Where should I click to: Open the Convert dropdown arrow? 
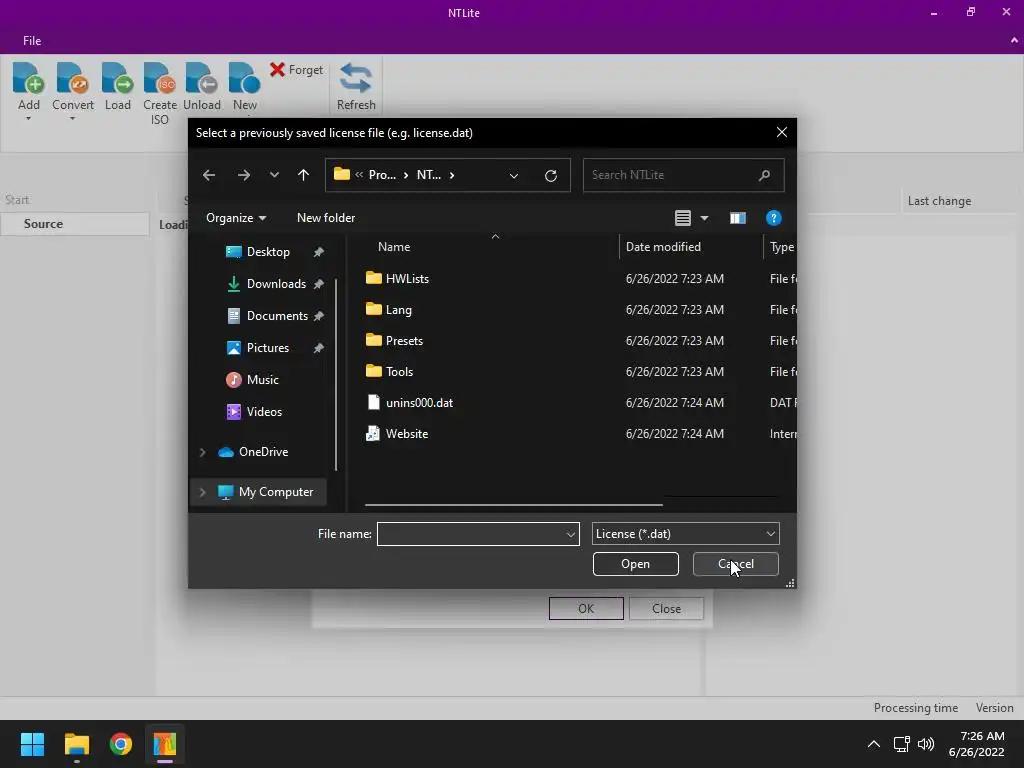coord(72,119)
